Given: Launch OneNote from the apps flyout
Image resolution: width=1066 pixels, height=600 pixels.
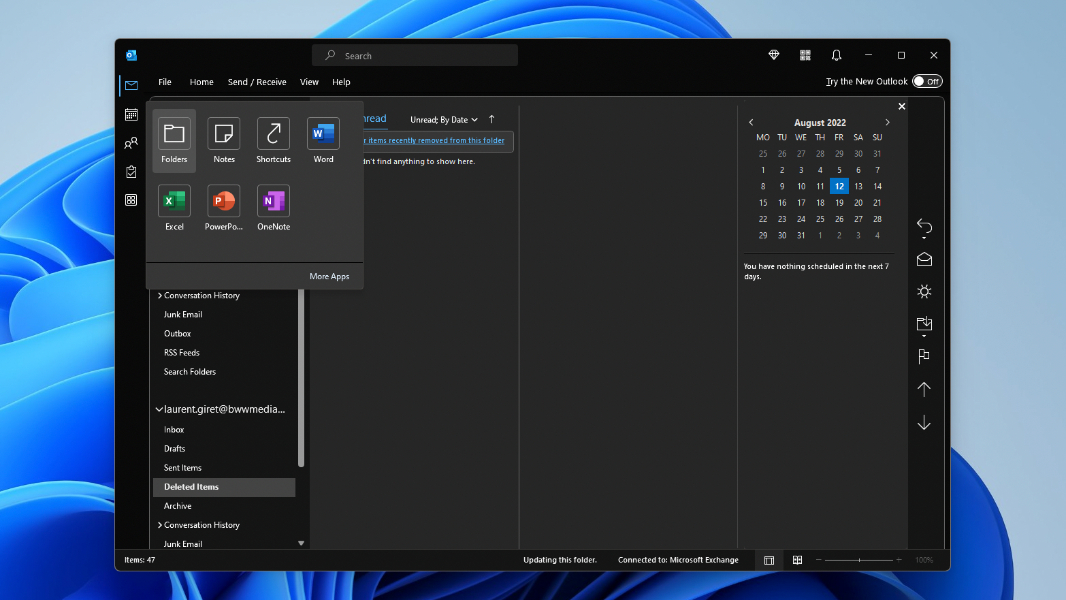Looking at the screenshot, I should click(273, 208).
